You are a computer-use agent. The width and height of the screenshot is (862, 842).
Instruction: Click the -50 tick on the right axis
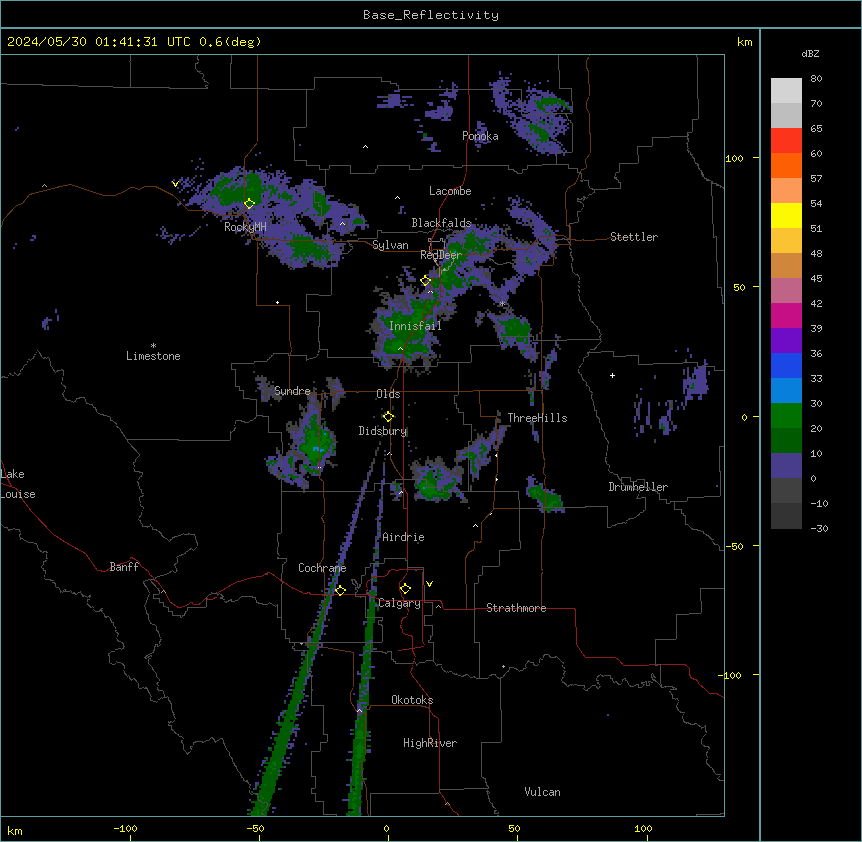734,546
